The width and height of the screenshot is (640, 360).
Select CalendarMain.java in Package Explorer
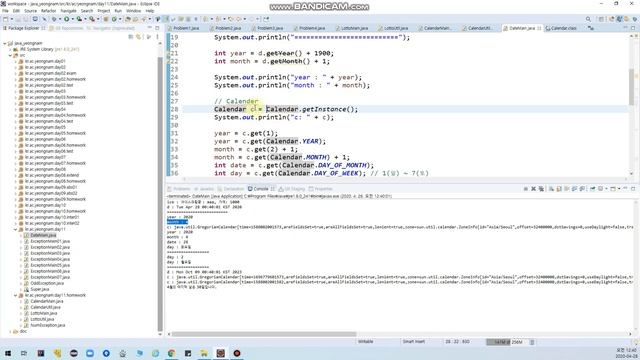coord(47,301)
